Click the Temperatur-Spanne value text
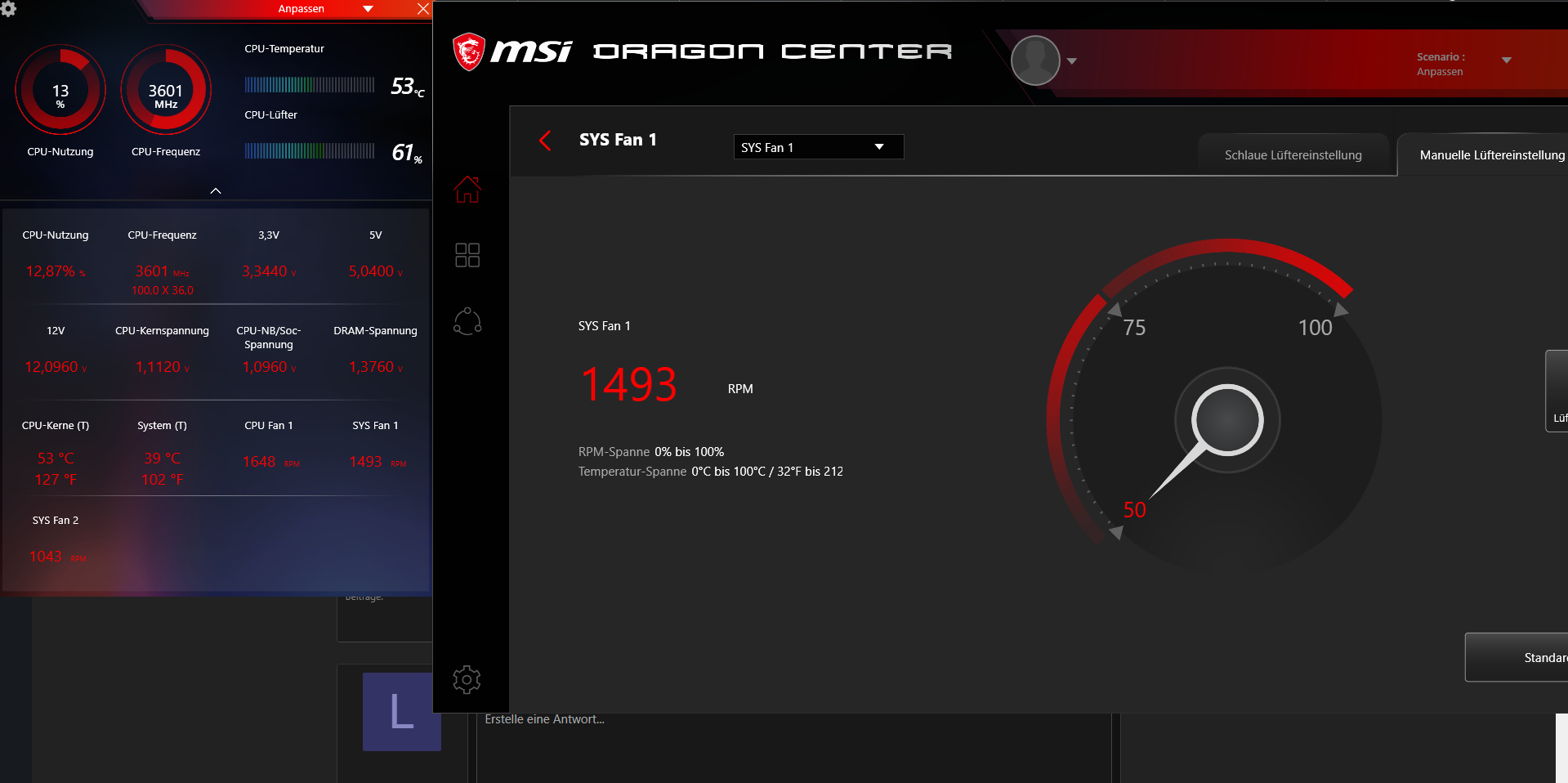Screen dimensions: 1568x783 767,472
